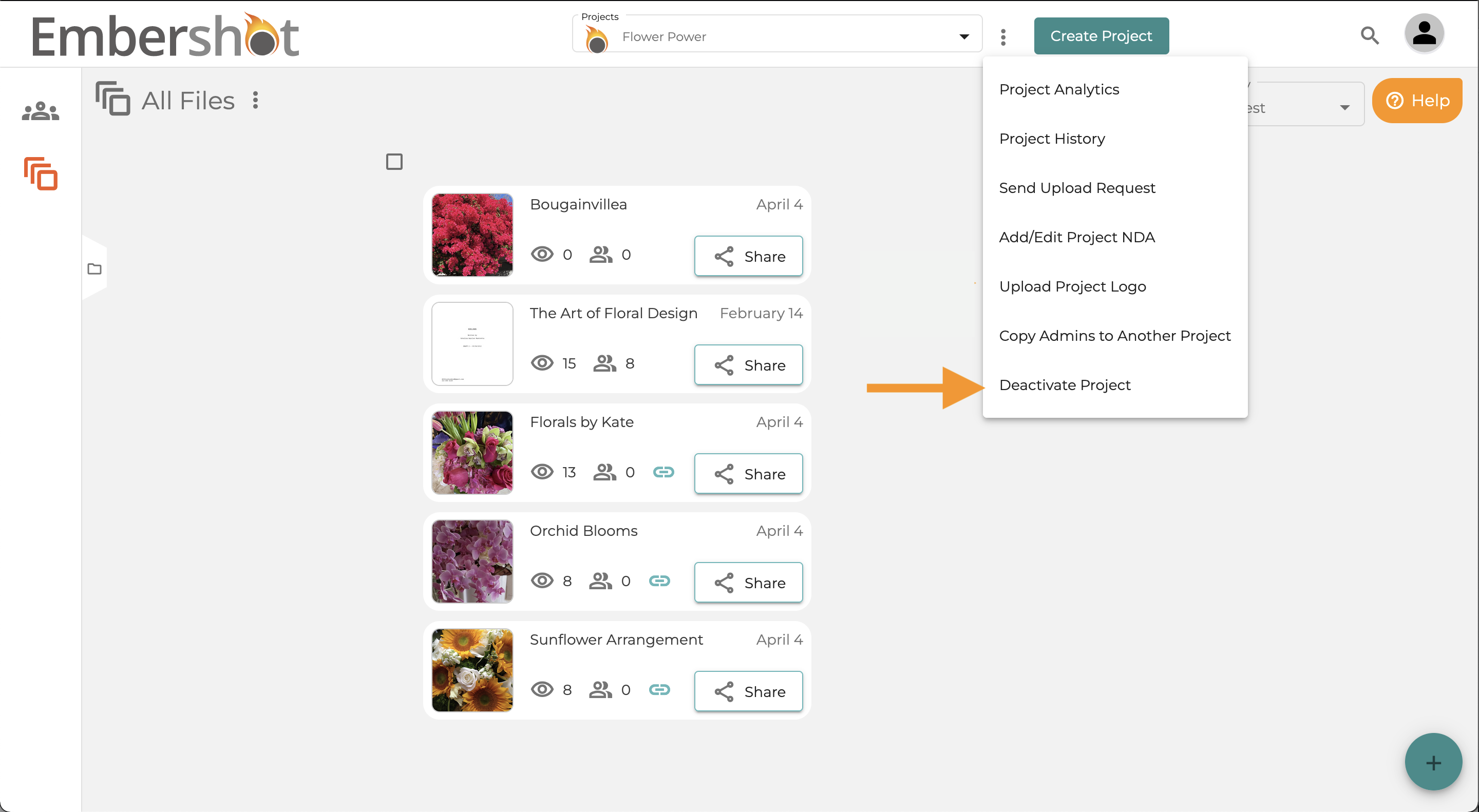
Task: Open the Bougainvillea thumbnail image
Action: (x=472, y=235)
